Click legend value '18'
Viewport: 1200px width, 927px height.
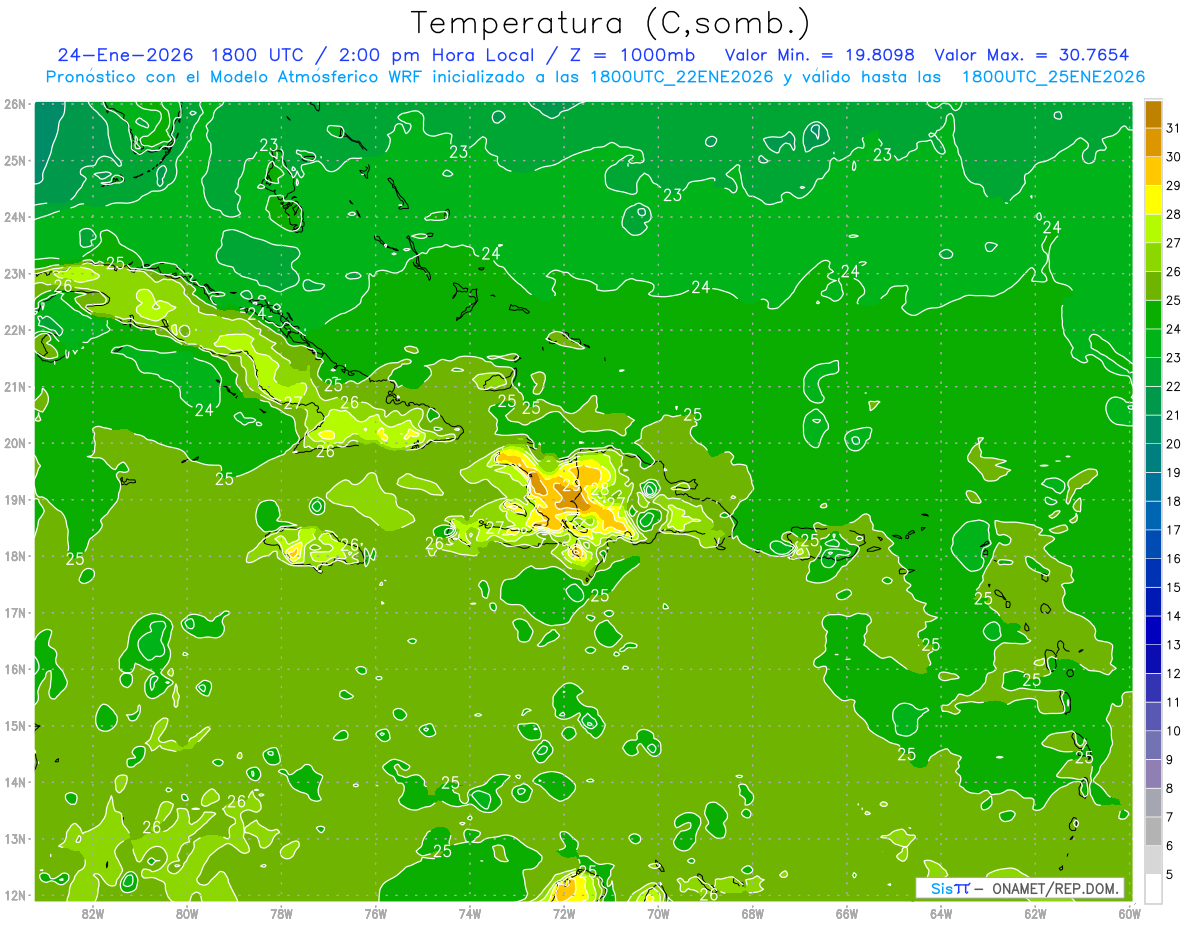pyautogui.click(x=1173, y=501)
